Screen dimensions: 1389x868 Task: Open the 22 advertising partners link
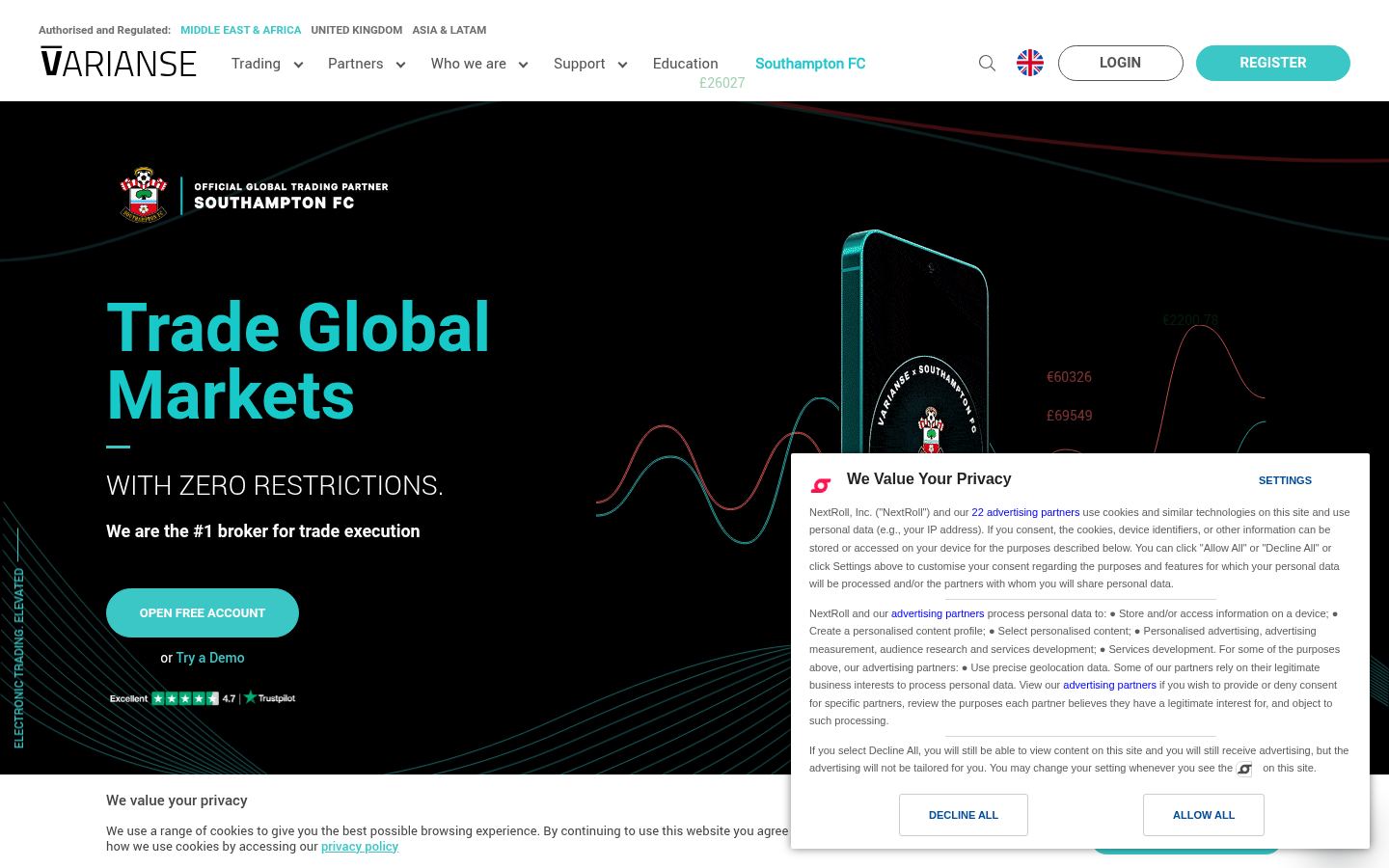coord(1025,512)
